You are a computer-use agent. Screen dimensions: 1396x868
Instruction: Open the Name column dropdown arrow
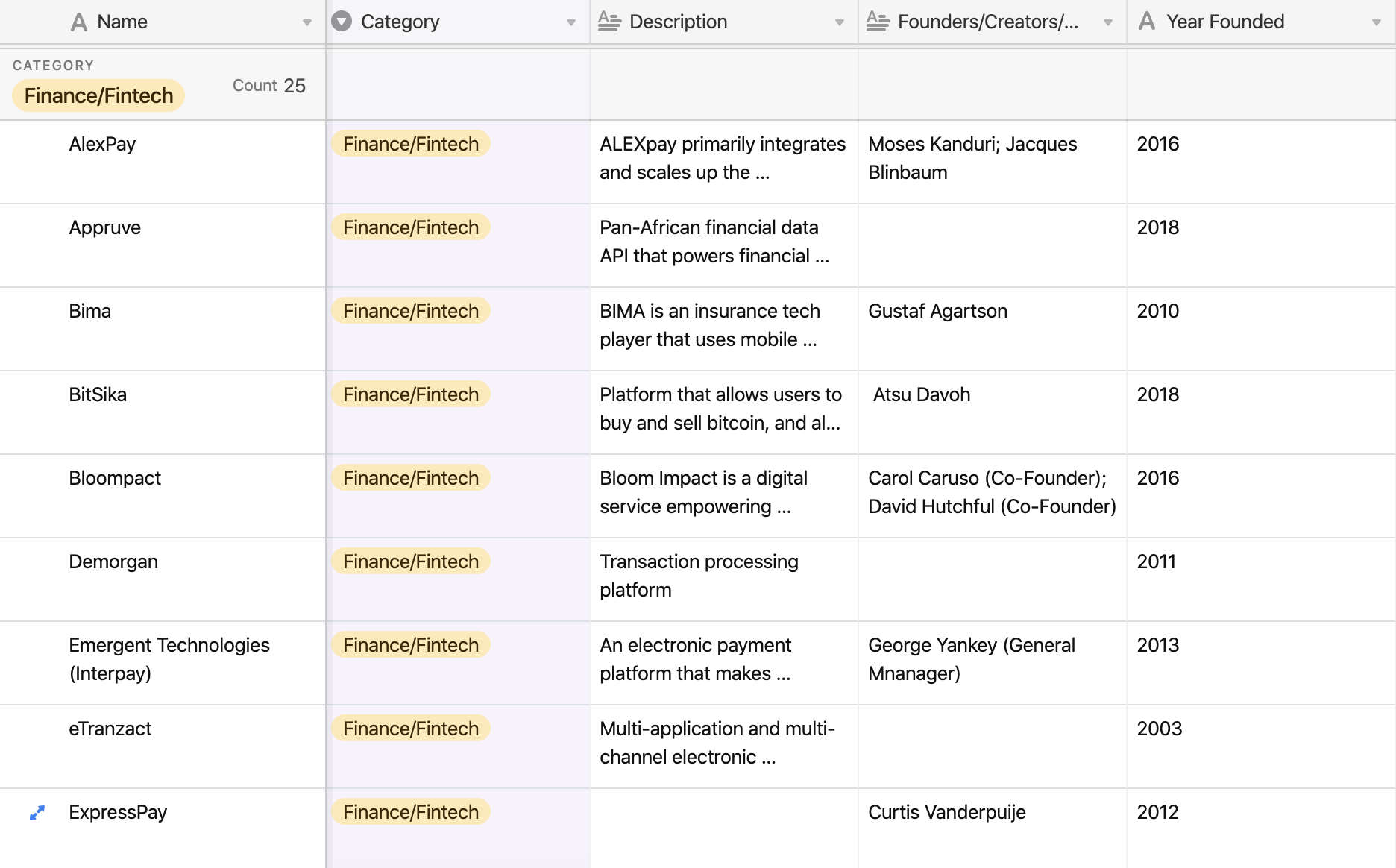click(x=307, y=23)
